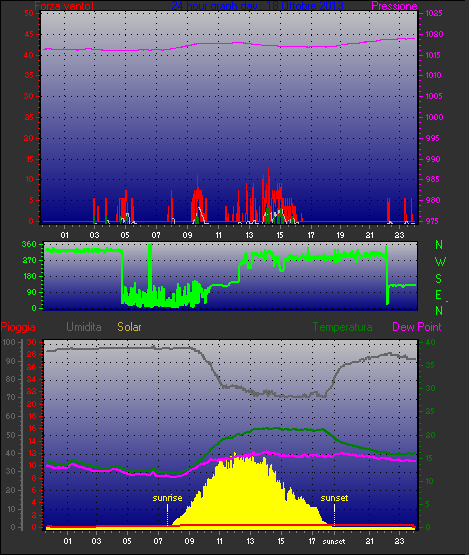Click the 1020 pressure scale value
Screen dimensions: 469x555
434,34
